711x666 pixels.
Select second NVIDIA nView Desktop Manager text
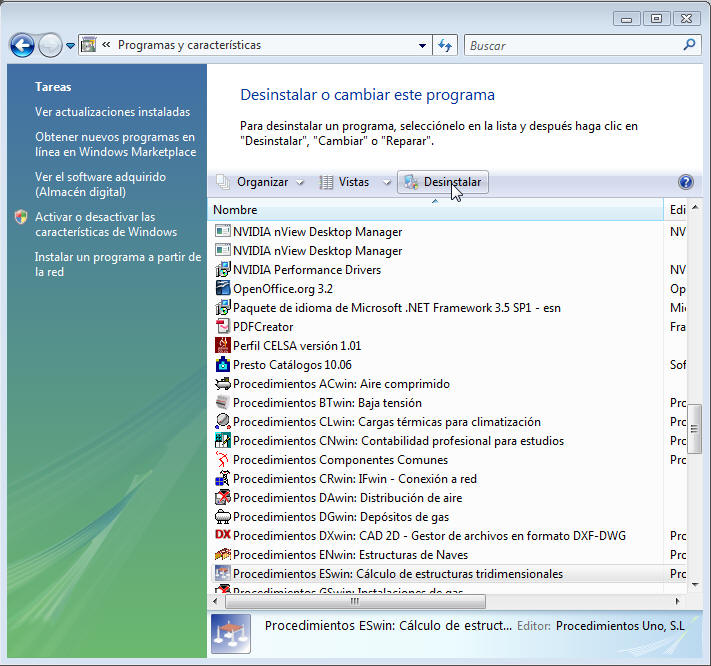(x=317, y=251)
